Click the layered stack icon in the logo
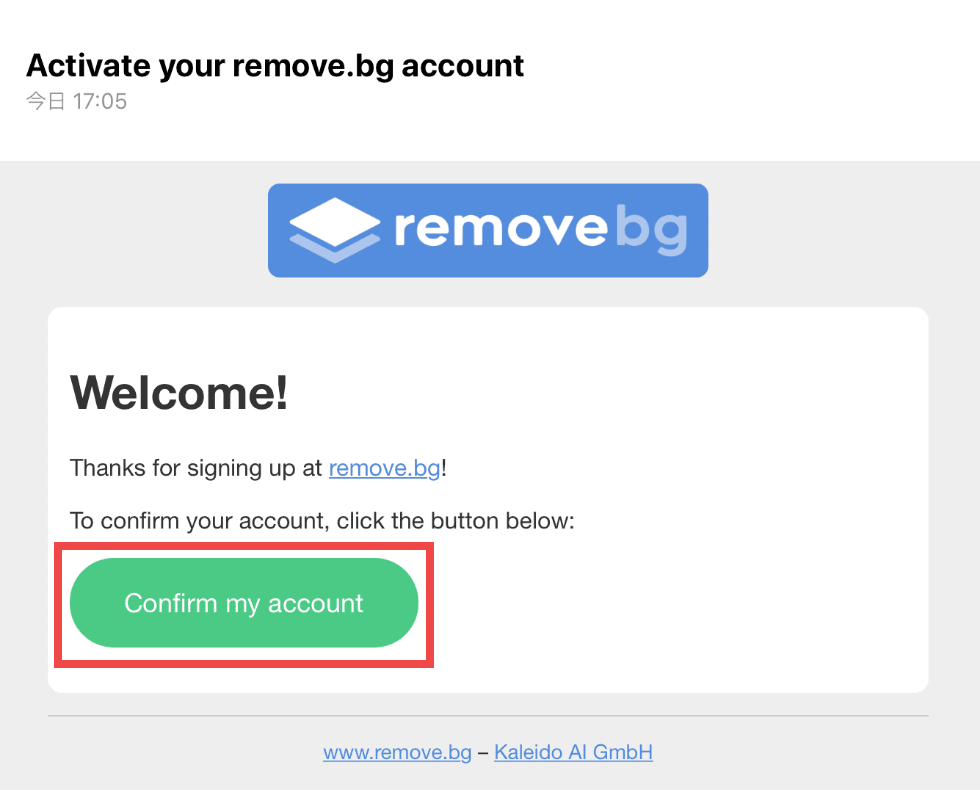The image size is (980, 790). tap(334, 230)
